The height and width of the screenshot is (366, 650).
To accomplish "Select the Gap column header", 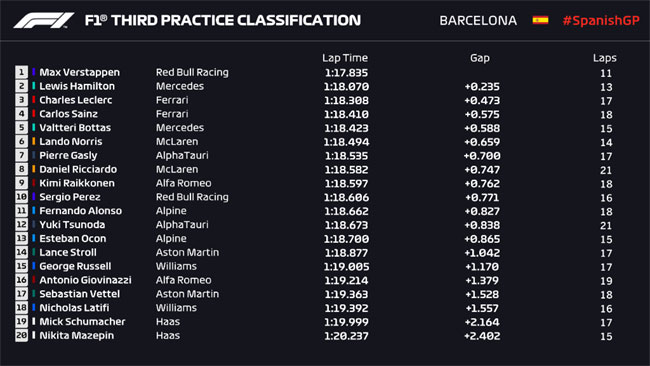I will coord(480,58).
